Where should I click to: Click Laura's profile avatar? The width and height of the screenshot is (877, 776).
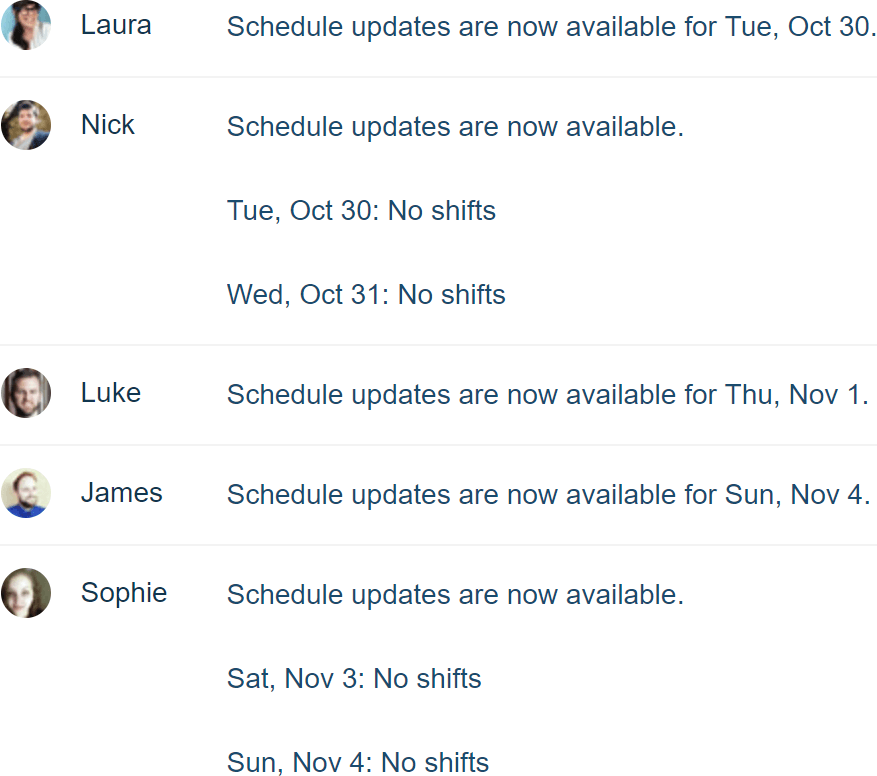pos(26,26)
